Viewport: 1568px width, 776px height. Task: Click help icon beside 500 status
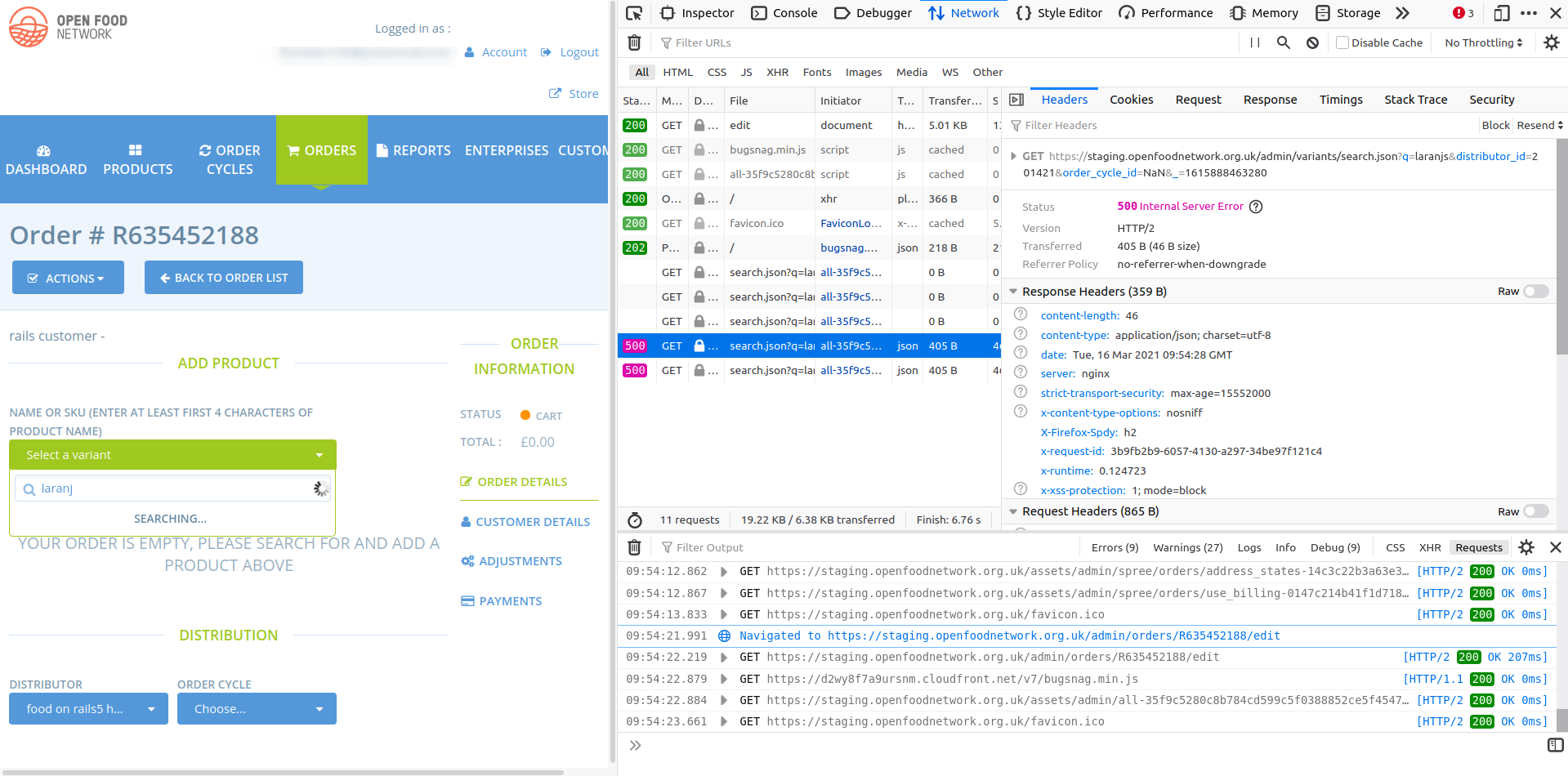pyautogui.click(x=1256, y=207)
